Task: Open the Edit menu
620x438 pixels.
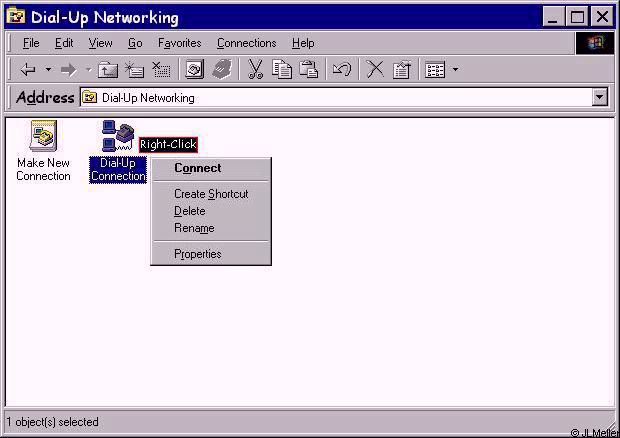Action: [x=64, y=43]
